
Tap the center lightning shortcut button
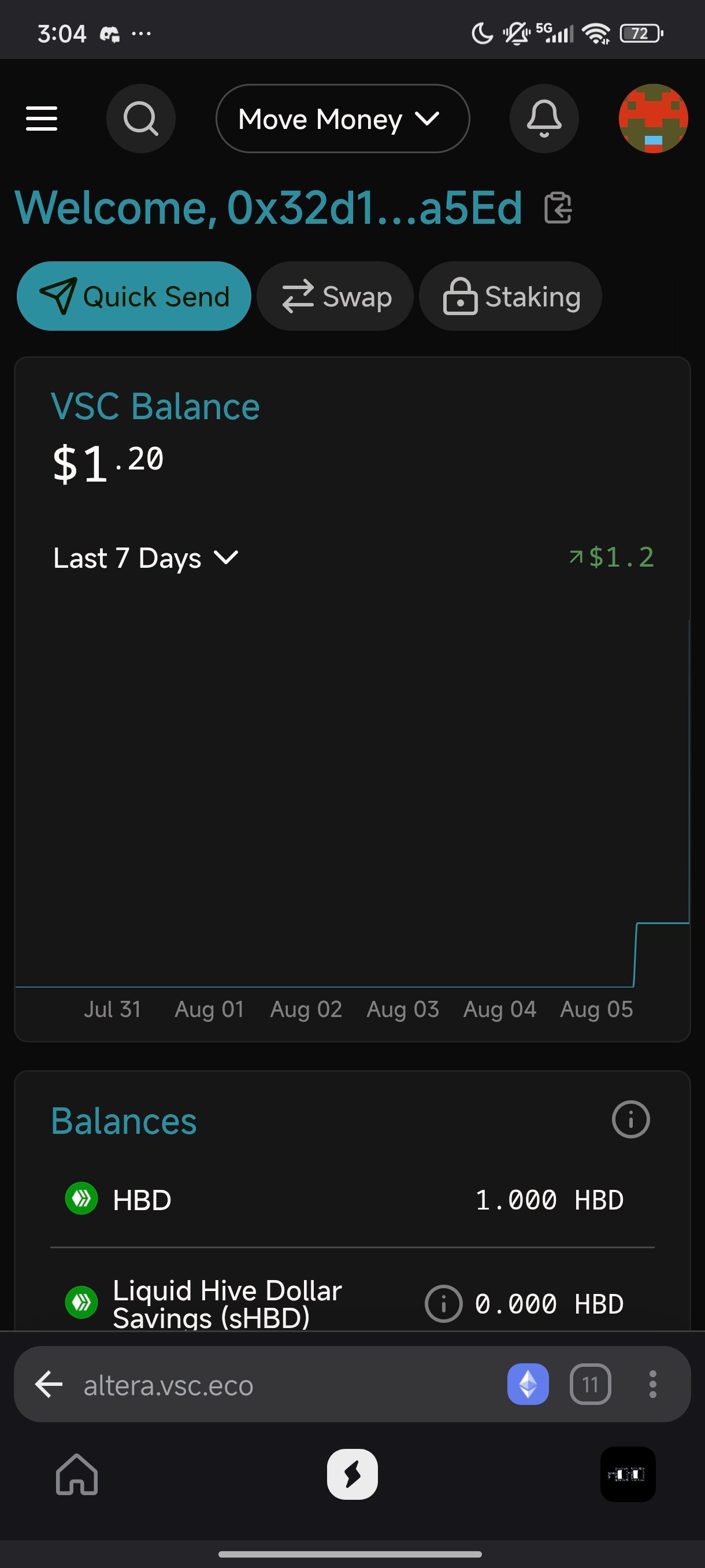352,1474
